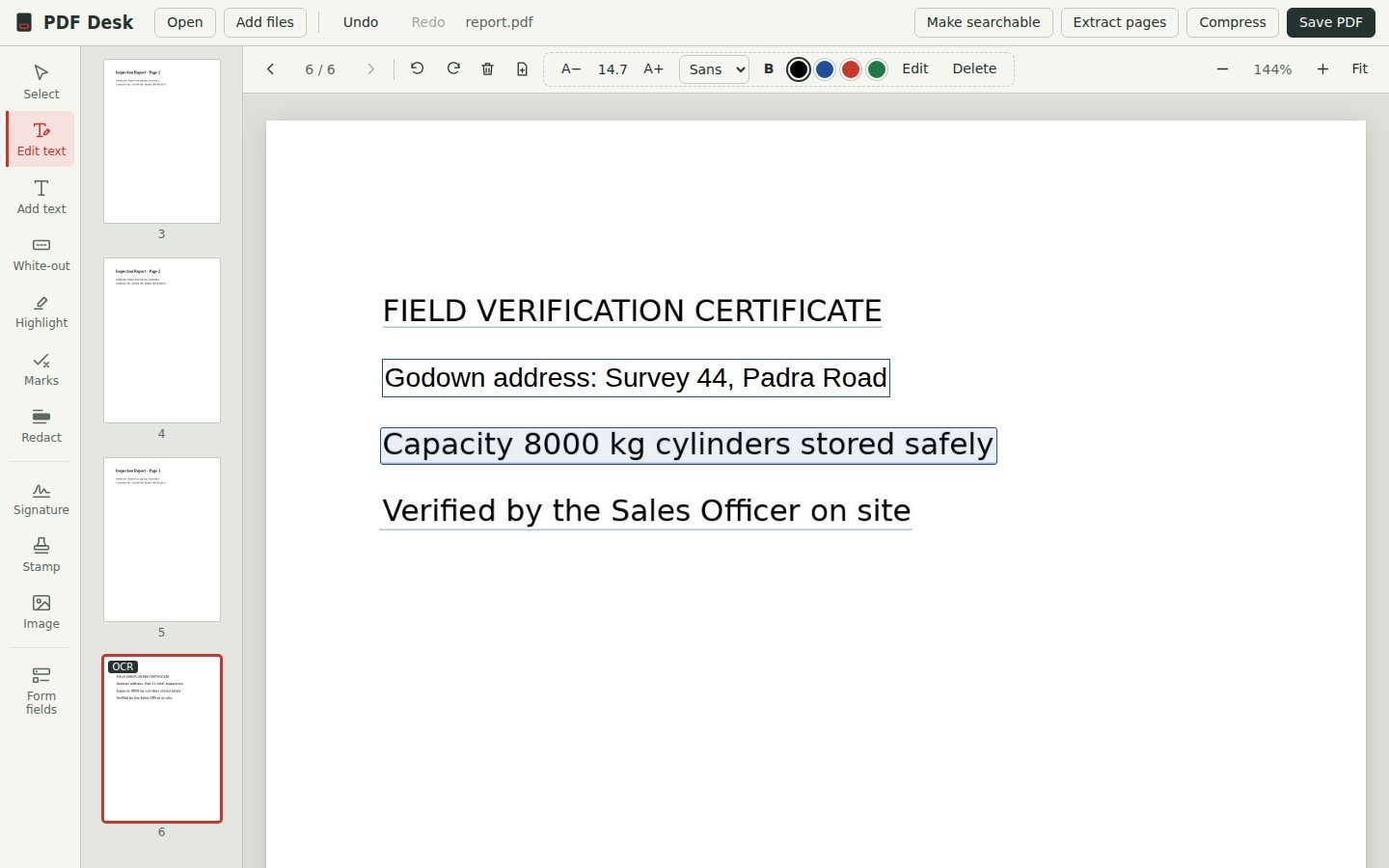Viewport: 1389px width, 868px height.
Task: Go to next page arrow
Action: 370,69
